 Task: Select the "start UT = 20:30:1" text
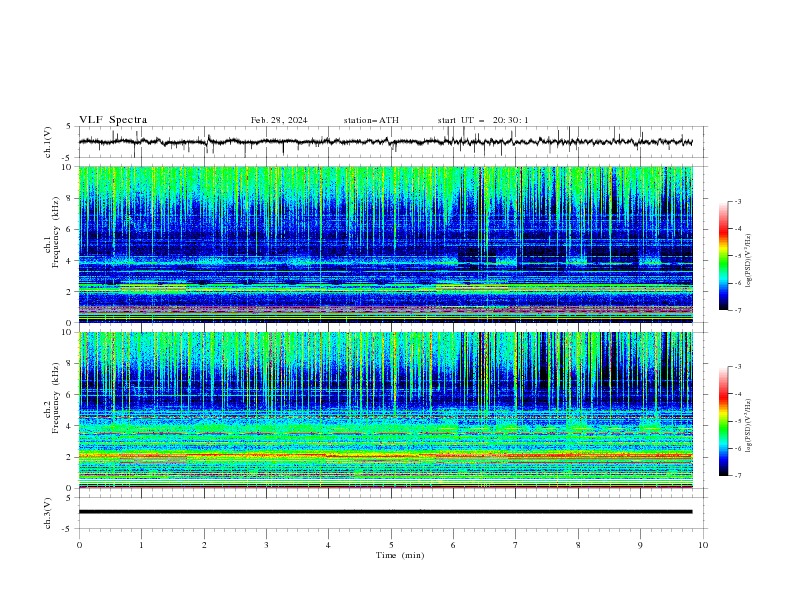tap(483, 120)
